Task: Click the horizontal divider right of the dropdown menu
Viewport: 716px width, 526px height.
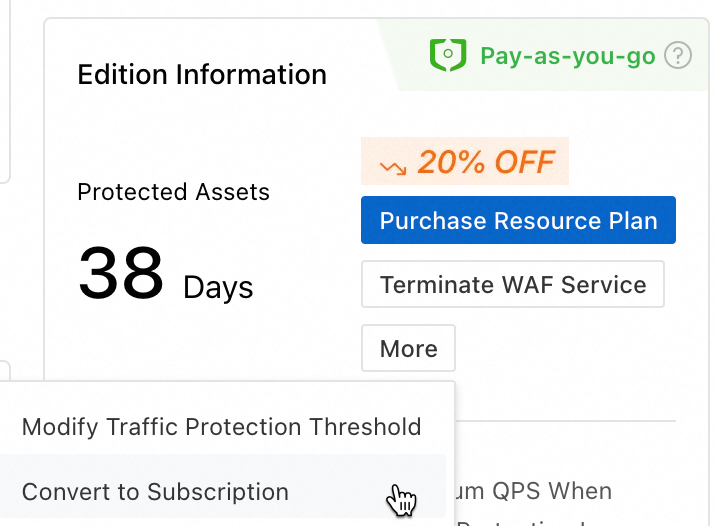Action: point(566,421)
